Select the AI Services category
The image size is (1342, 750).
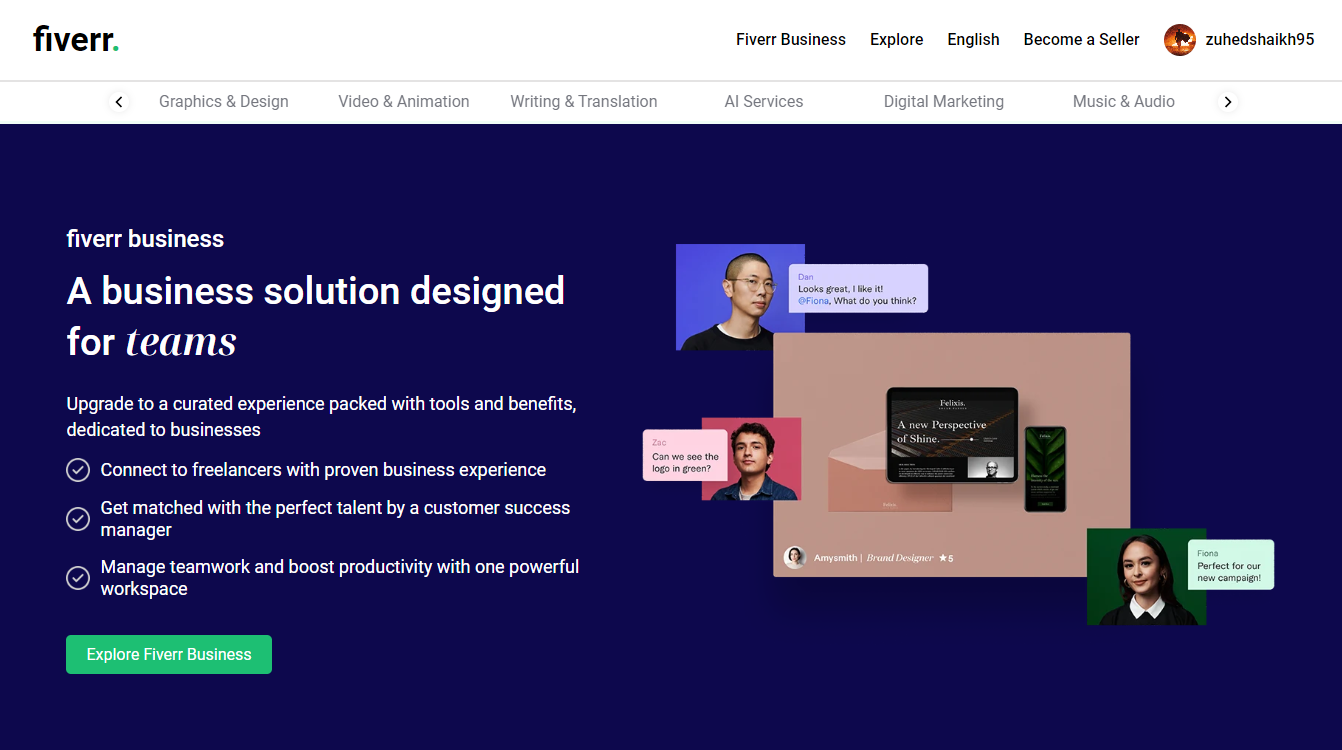point(764,102)
